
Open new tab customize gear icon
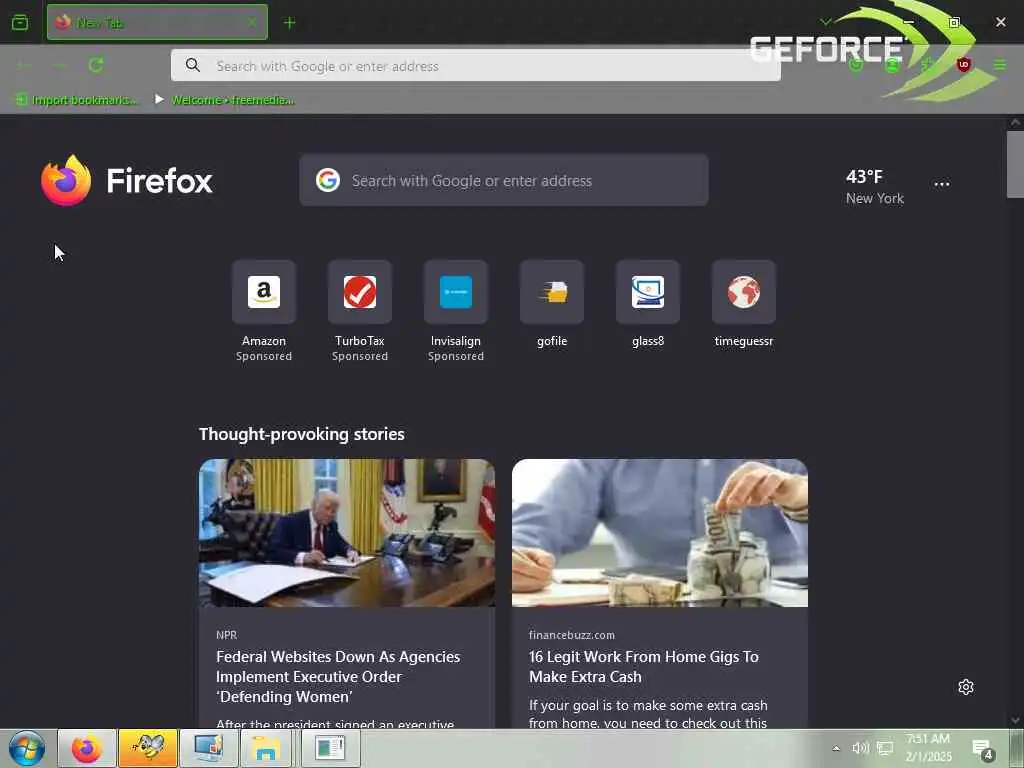pos(966,687)
